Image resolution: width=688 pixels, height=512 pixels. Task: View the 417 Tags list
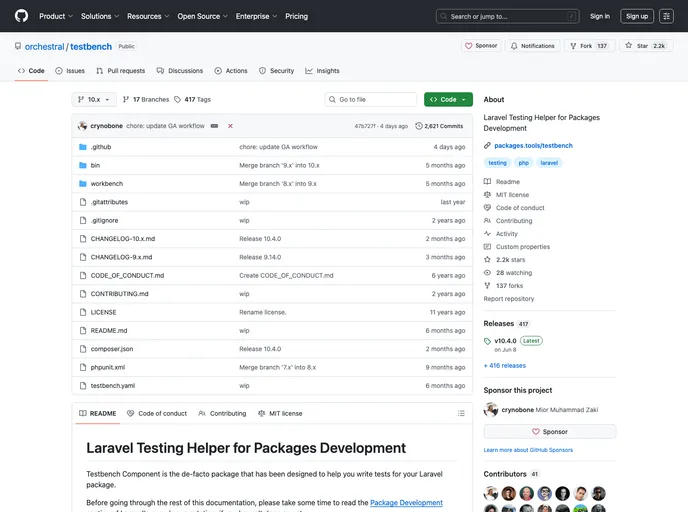tap(193, 100)
